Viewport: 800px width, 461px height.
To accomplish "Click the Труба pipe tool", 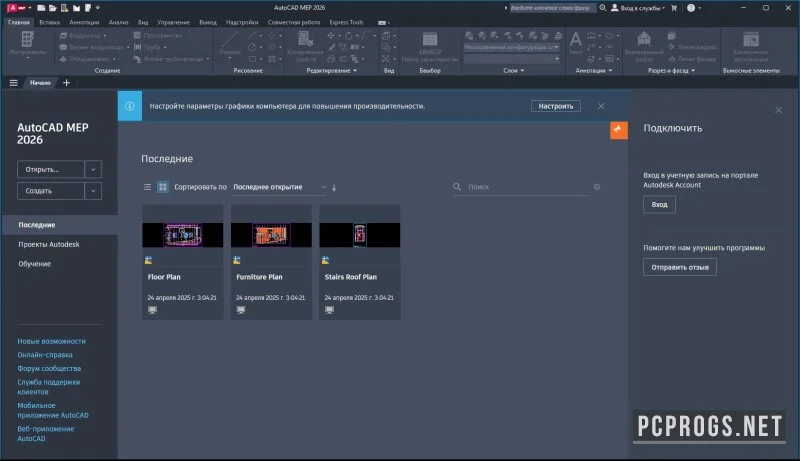I will tap(148, 47).
